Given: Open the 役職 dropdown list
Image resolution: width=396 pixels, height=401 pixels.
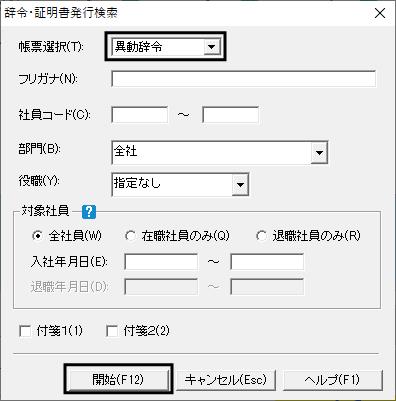Looking at the screenshot, I should click(240, 184).
